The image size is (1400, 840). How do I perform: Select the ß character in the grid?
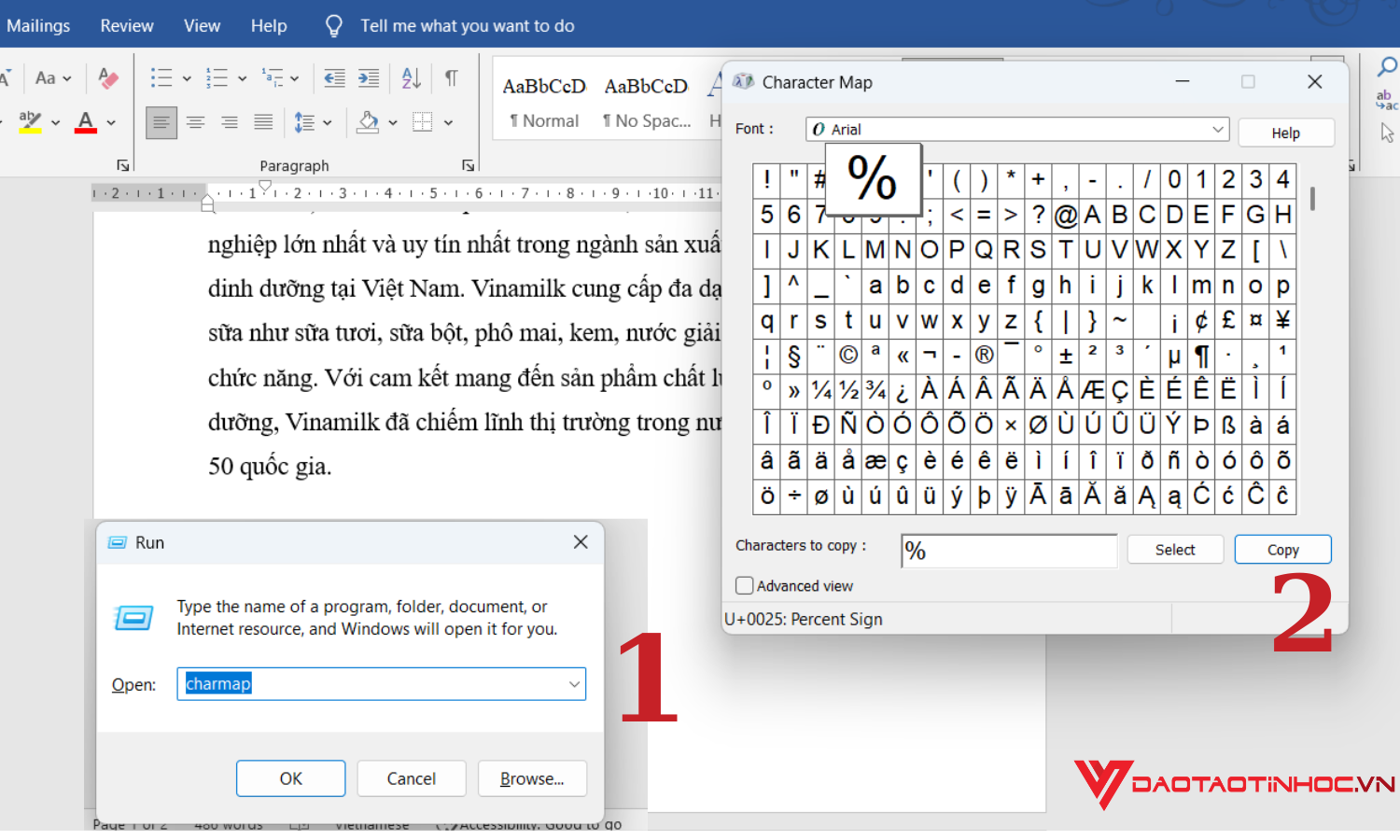click(1228, 426)
